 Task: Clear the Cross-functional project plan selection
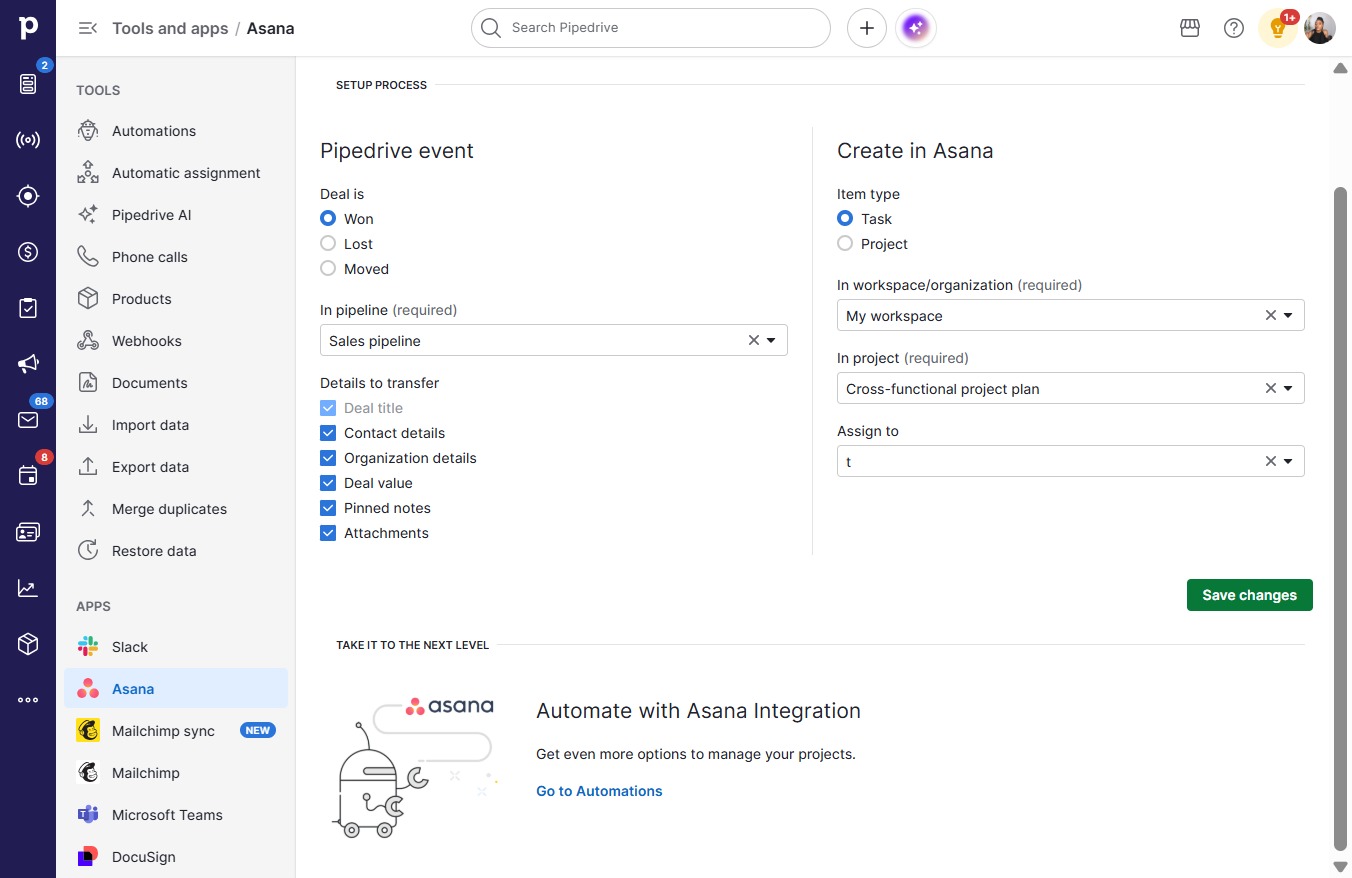1271,388
